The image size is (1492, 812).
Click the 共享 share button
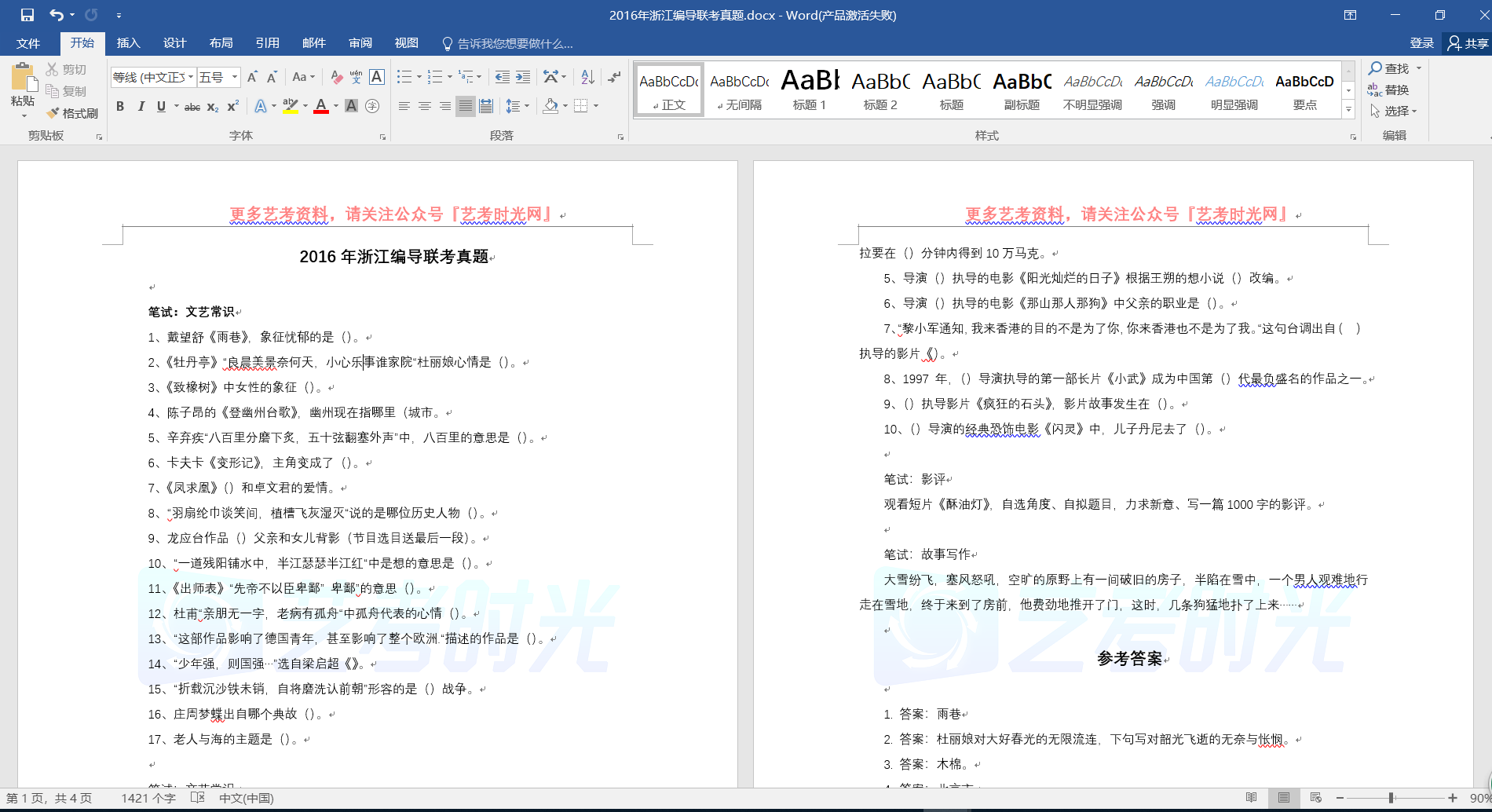(1468, 43)
